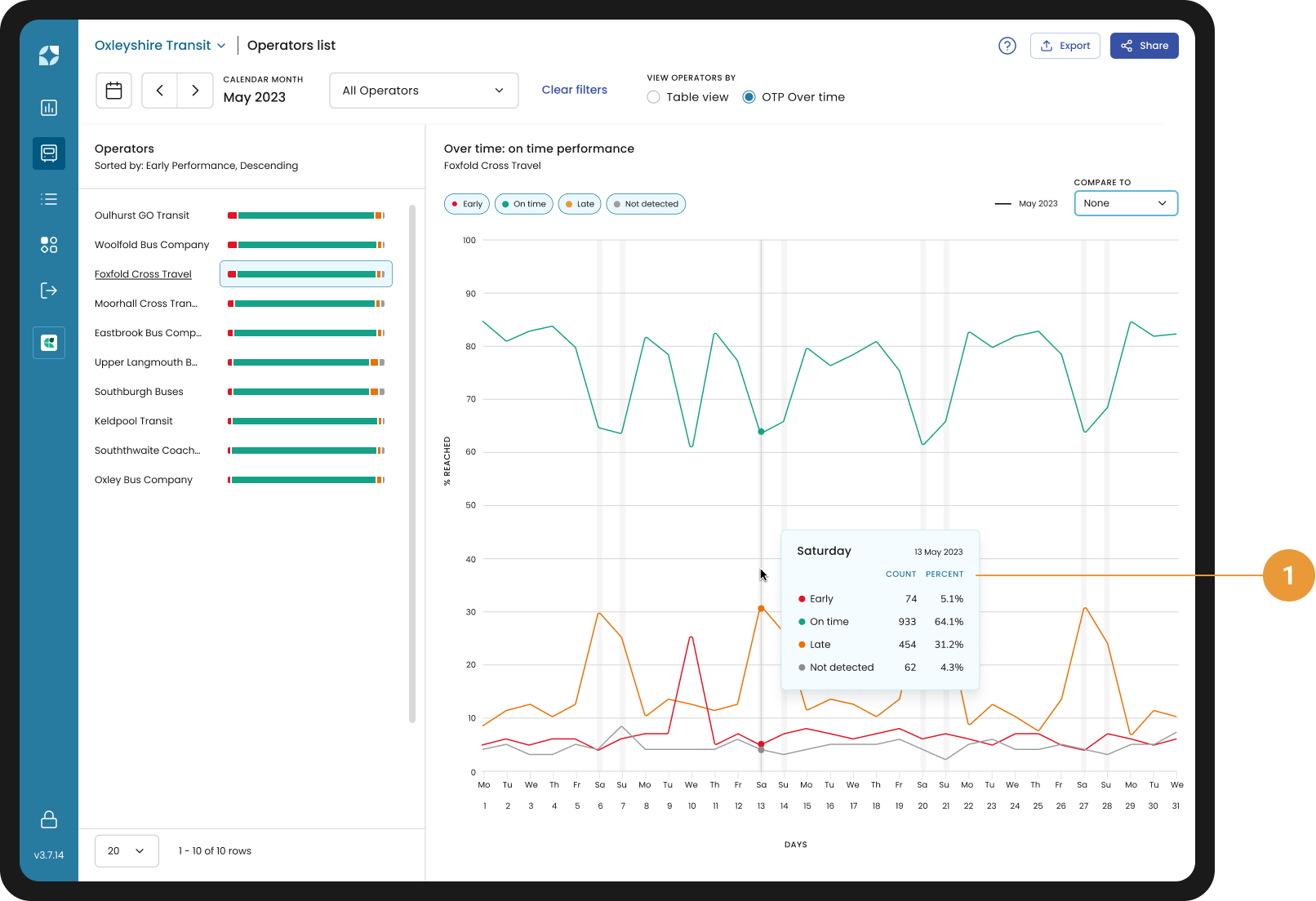
Task: Click the late data point on day 13
Action: [761, 609]
